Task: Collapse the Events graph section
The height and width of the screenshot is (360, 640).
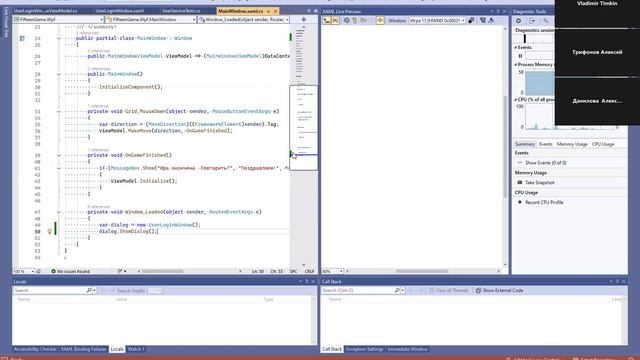Action: click(516, 47)
